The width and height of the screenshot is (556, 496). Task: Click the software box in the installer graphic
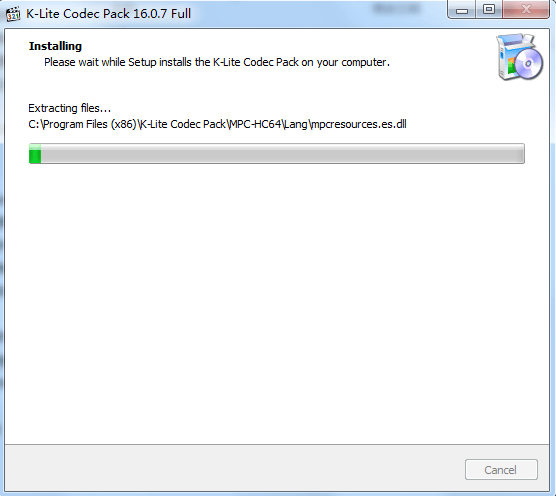tap(507, 57)
